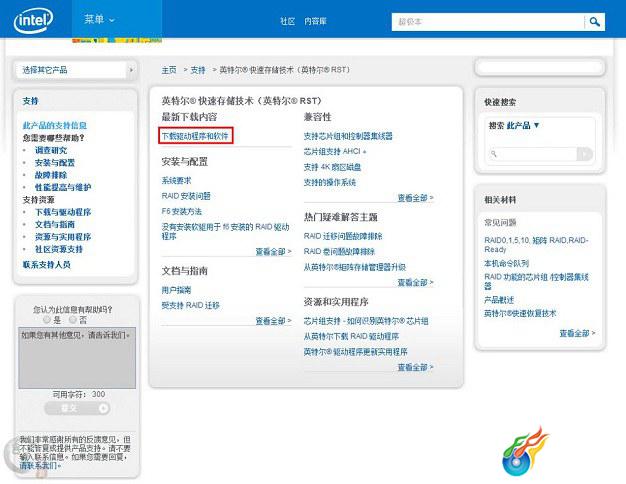Open 芯片组支持 - 如何识别英特尔芯片组 link
Viewport: 626px width, 484px height.
(366, 321)
